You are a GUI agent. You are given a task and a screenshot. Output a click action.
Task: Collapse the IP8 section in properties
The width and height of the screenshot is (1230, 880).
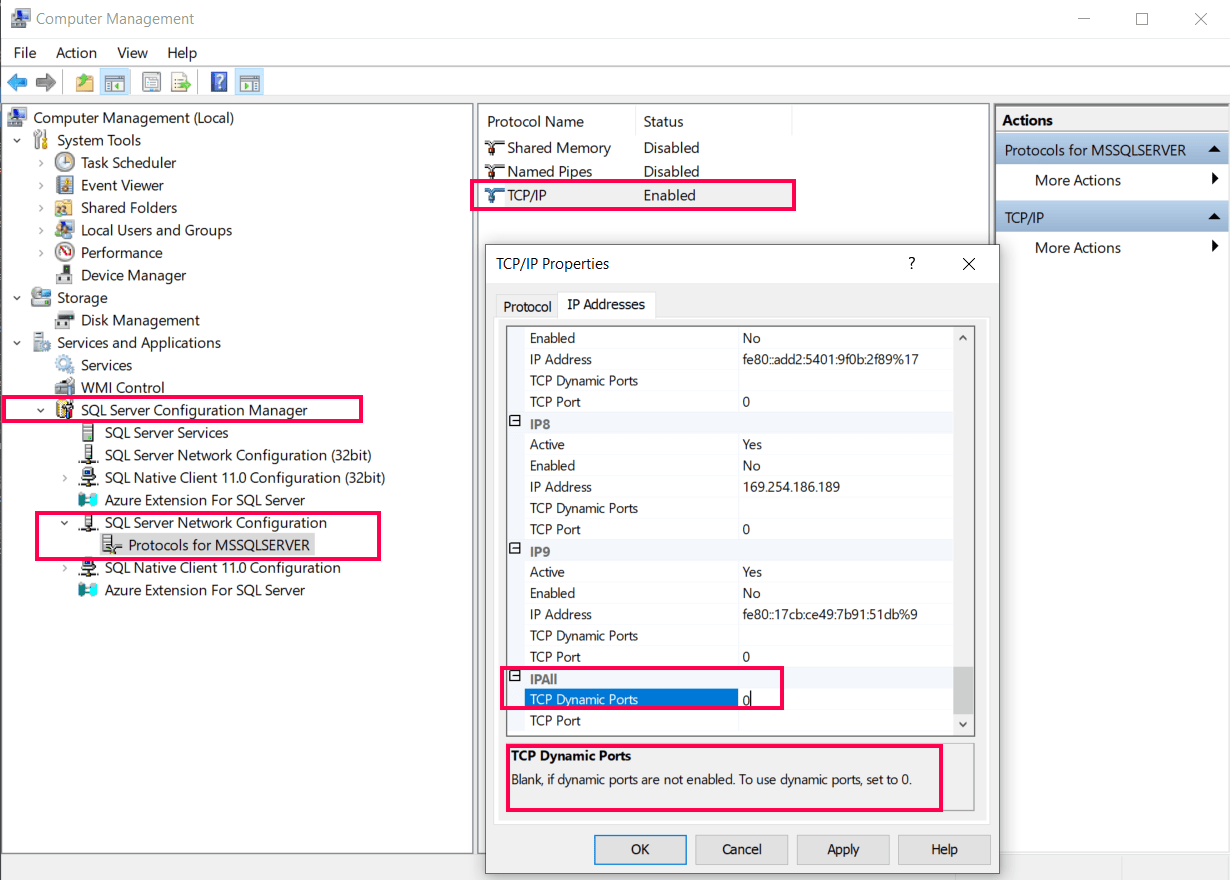[x=515, y=422]
